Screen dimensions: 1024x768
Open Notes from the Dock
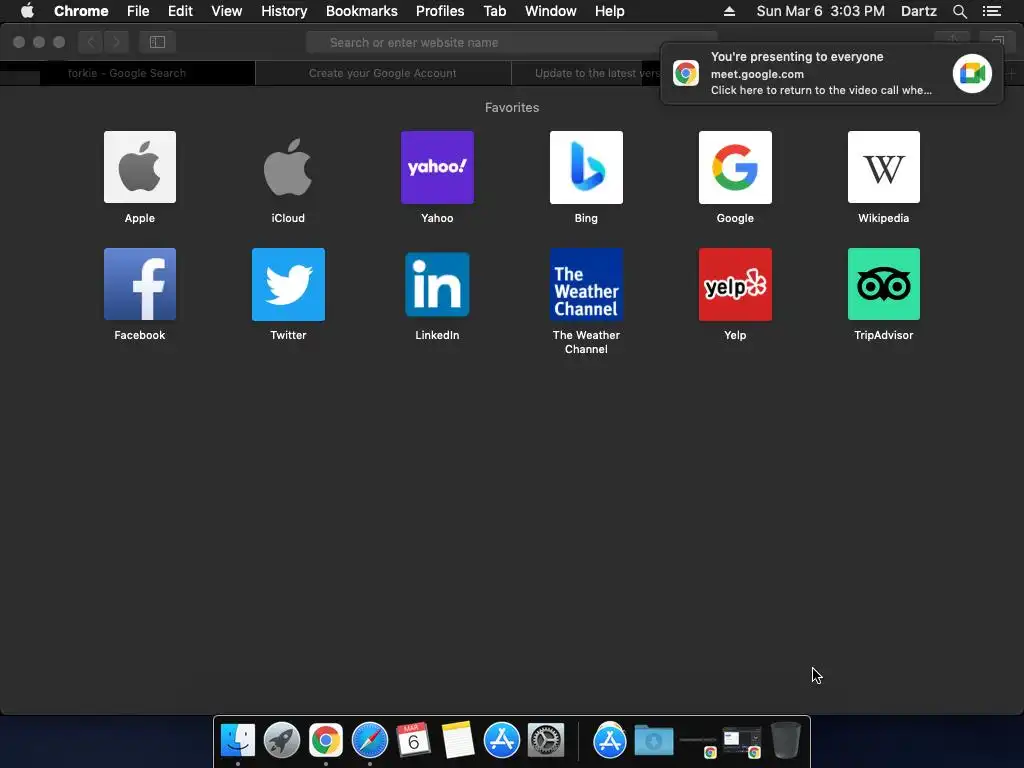[x=457, y=740]
